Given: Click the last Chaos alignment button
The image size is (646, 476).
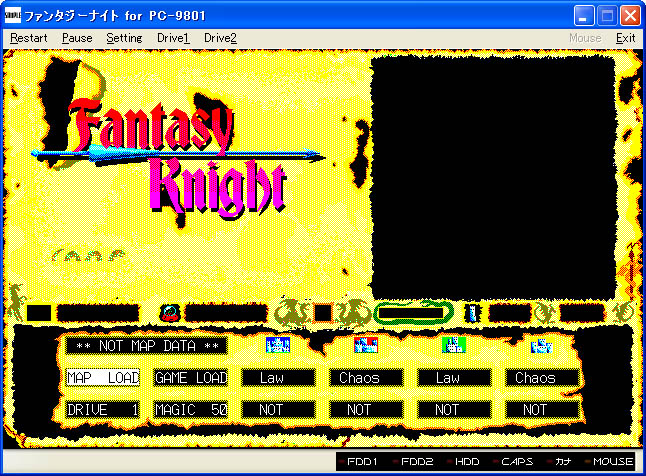Looking at the screenshot, I should point(542,378).
